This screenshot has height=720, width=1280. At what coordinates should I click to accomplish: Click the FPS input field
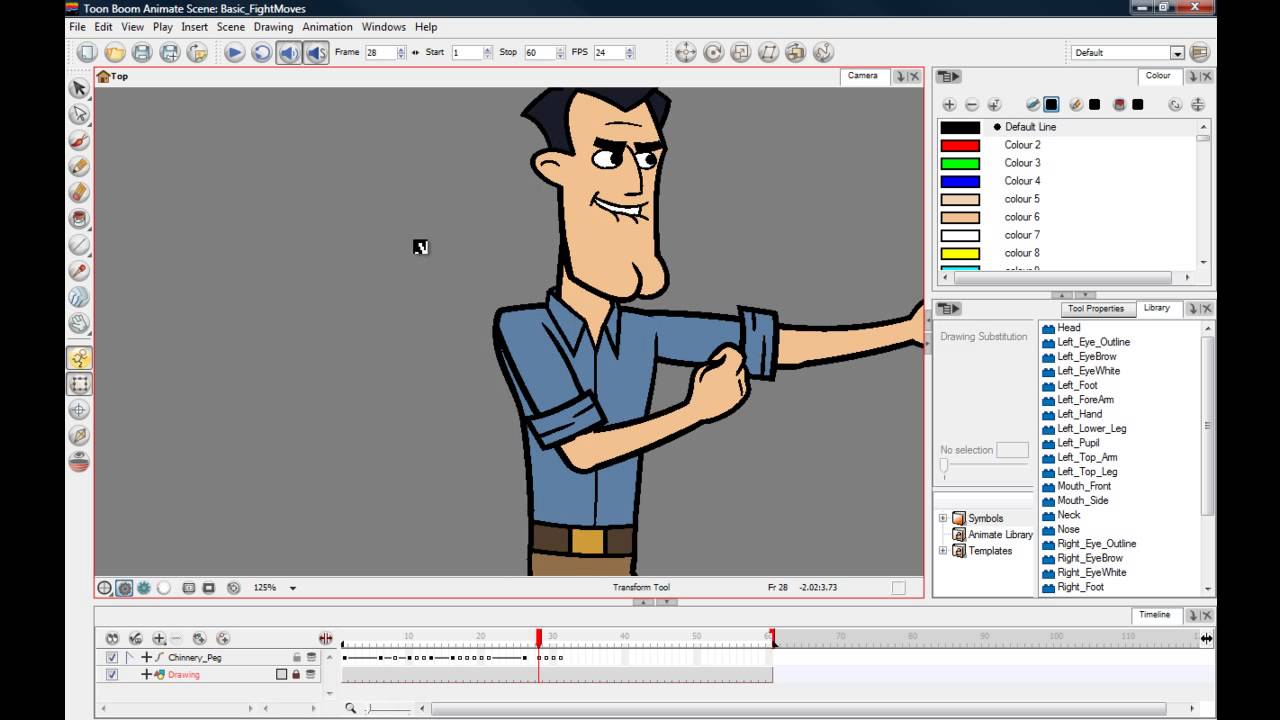point(609,53)
